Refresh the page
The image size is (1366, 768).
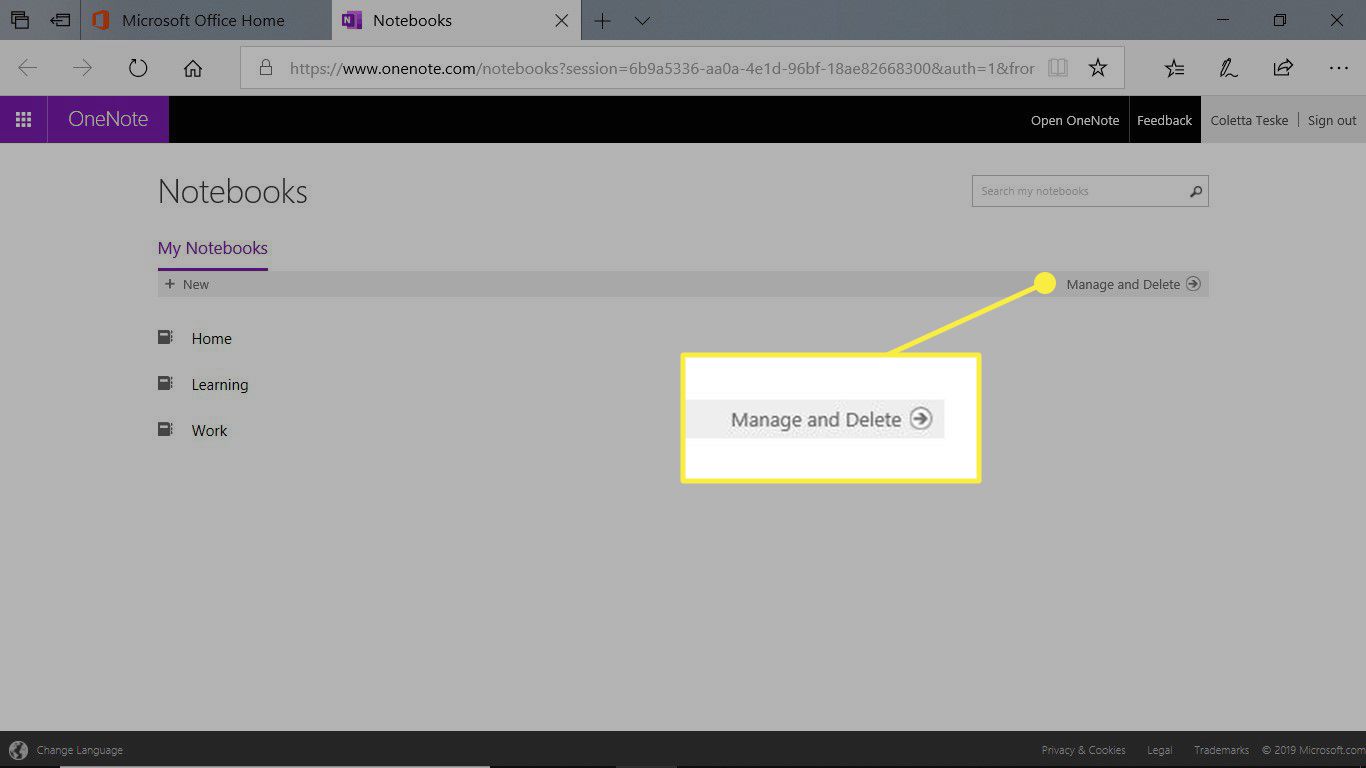pos(138,68)
